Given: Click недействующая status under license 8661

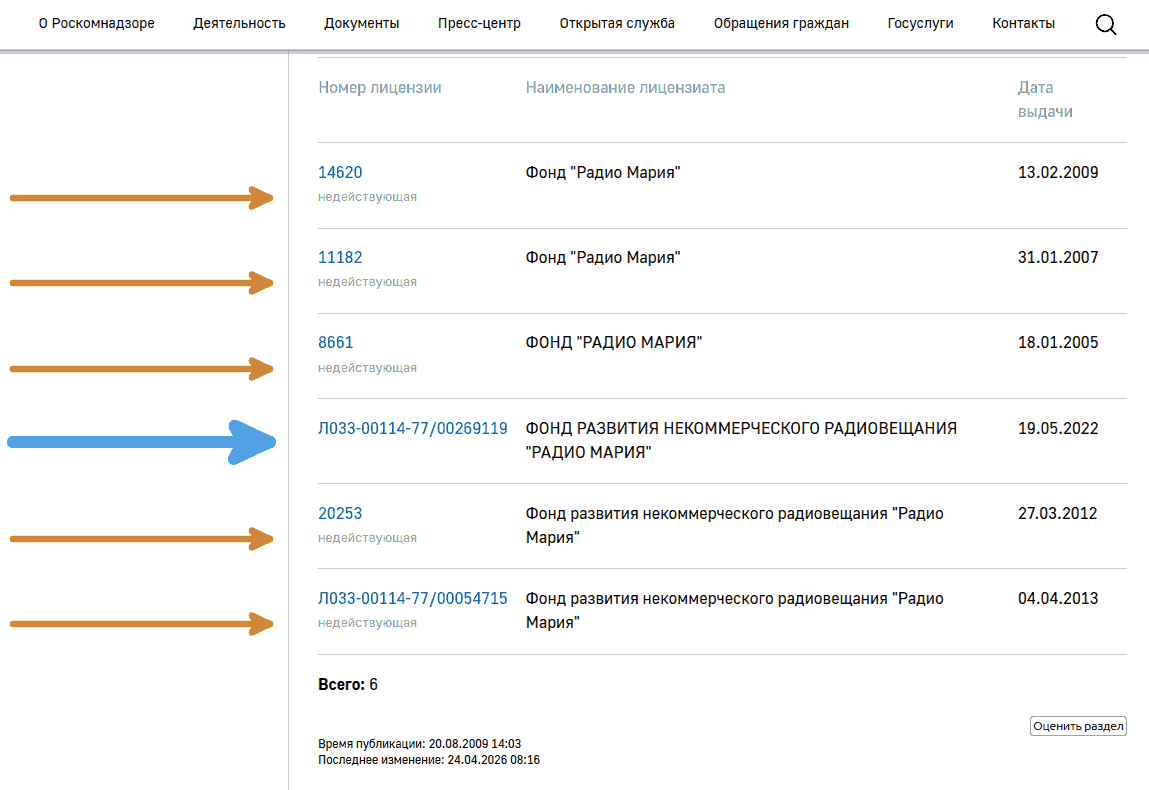Looking at the screenshot, I should tap(367, 367).
